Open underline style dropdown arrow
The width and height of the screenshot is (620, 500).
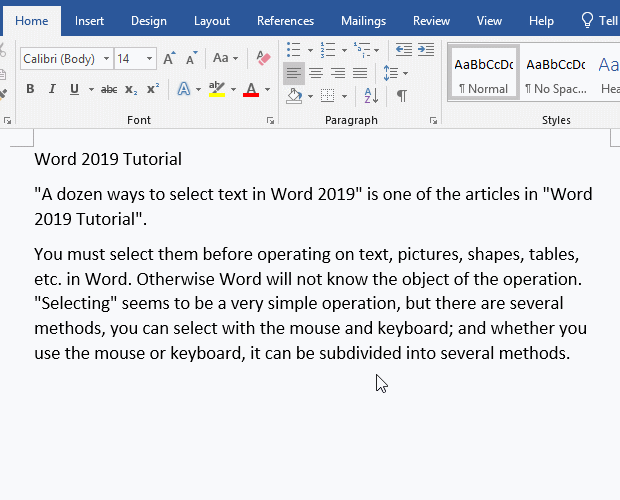pyautogui.click(x=91, y=89)
